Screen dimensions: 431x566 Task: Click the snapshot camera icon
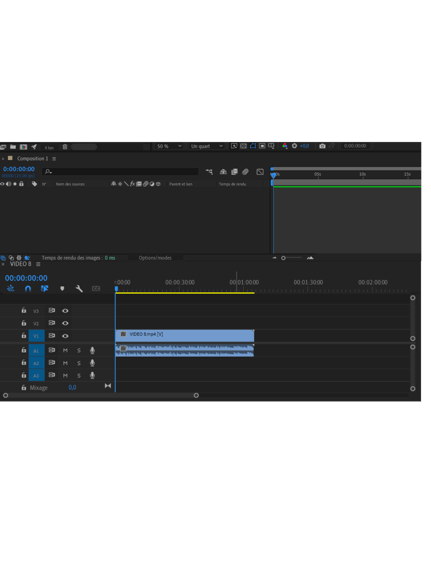point(322,146)
